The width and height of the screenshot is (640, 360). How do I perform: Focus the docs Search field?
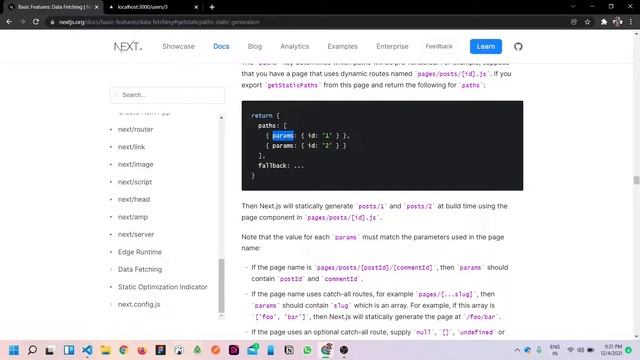pyautogui.click(x=167, y=95)
